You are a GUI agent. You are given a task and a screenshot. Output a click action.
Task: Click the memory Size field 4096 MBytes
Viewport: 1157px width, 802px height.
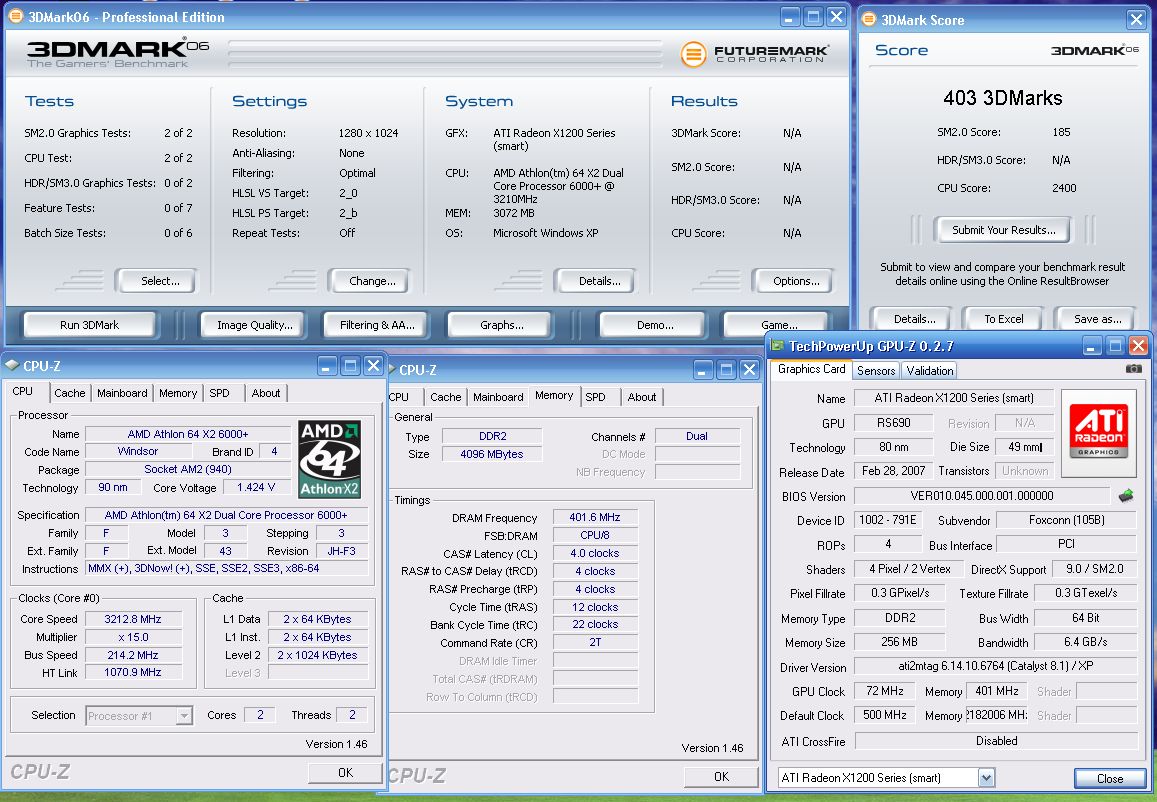pos(491,454)
